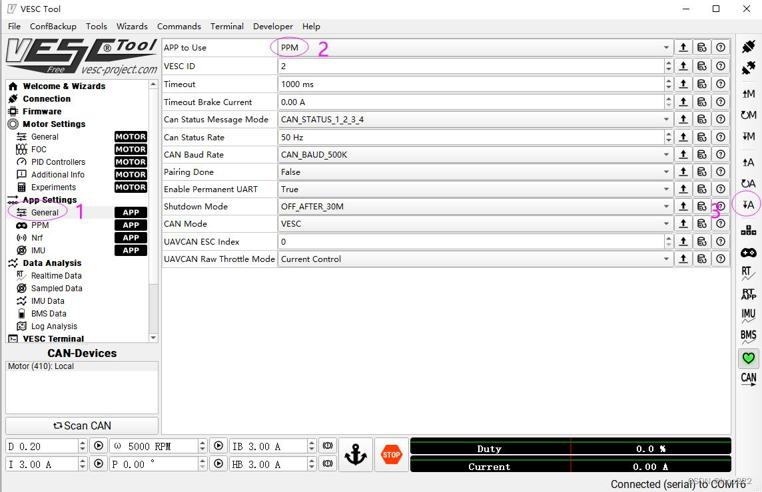This screenshot has width=762, height=492.
Task: Open Pairing Done dropdown
Action: (x=476, y=172)
